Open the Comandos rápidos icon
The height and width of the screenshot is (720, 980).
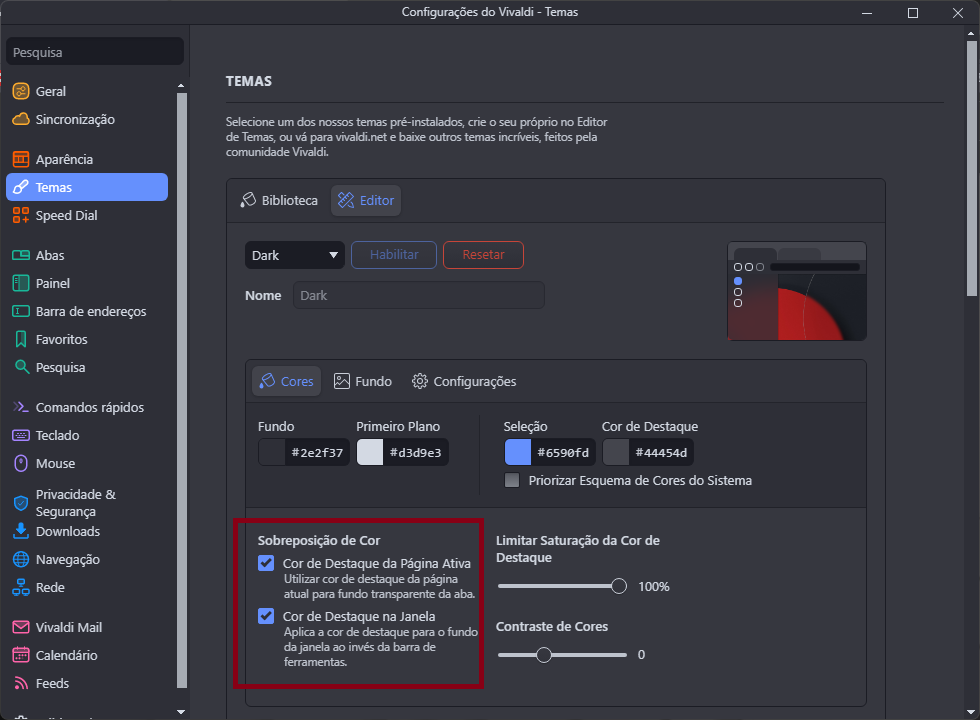(x=21, y=408)
